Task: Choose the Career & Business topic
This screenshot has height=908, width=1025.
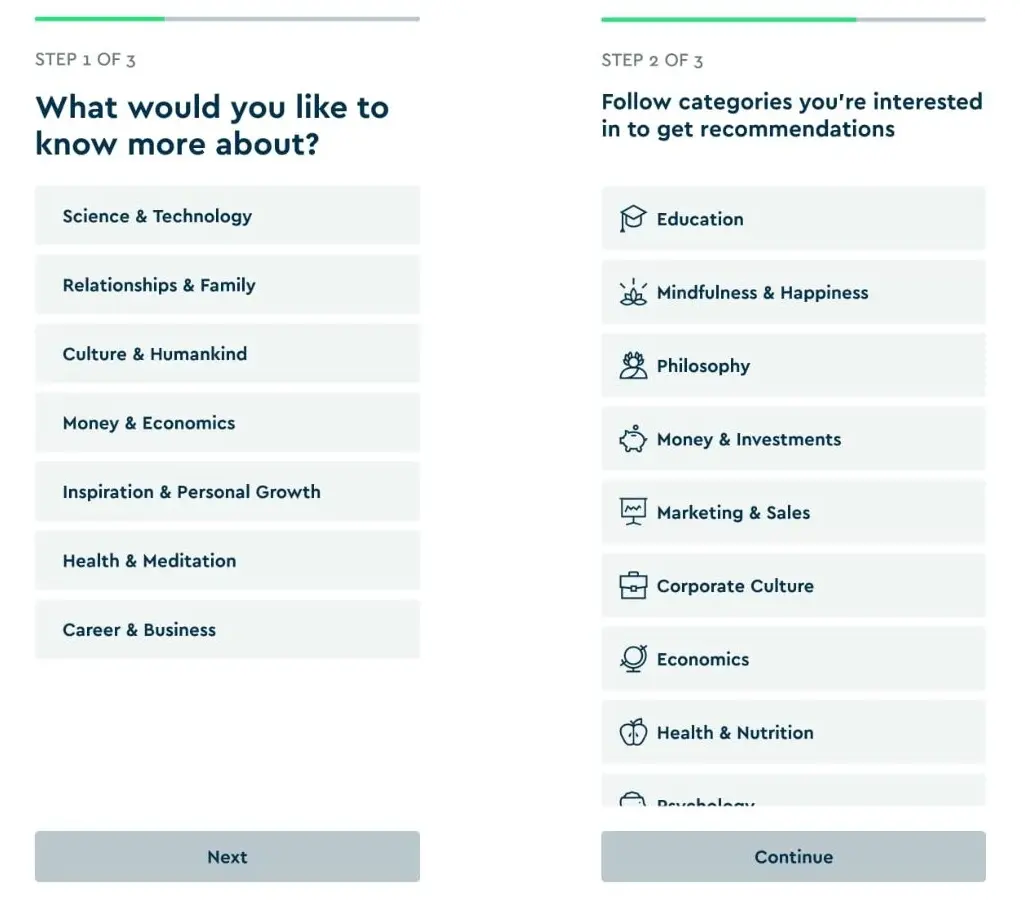Action: coord(227,629)
